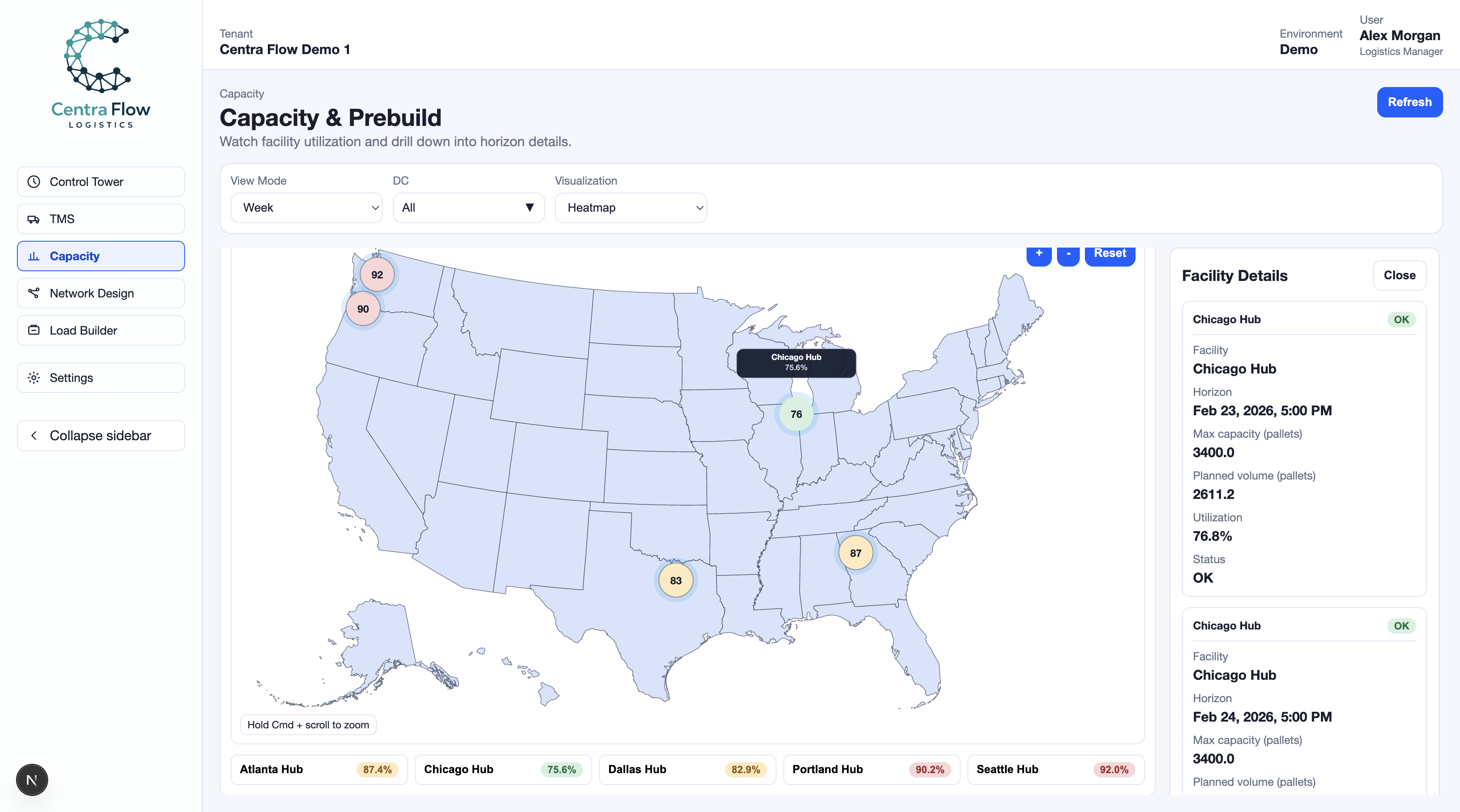Click the Refresh button
Image resolution: width=1460 pixels, height=812 pixels.
point(1410,102)
